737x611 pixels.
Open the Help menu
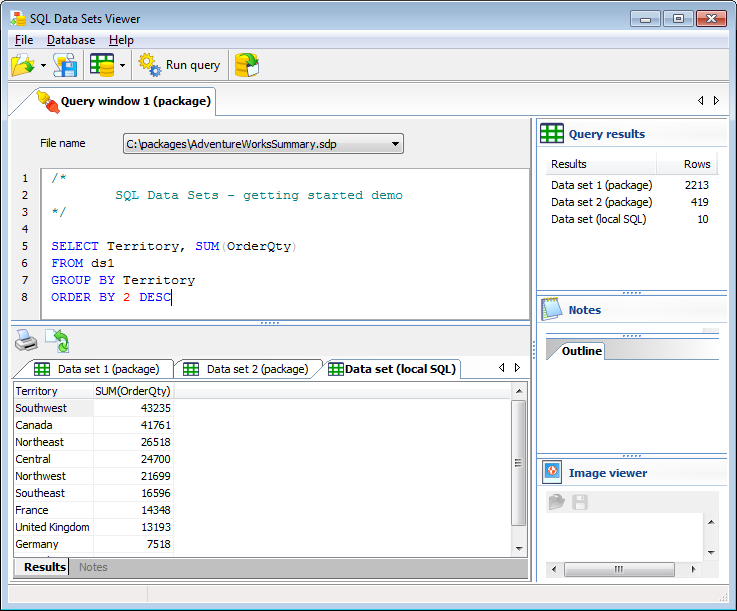pos(121,40)
